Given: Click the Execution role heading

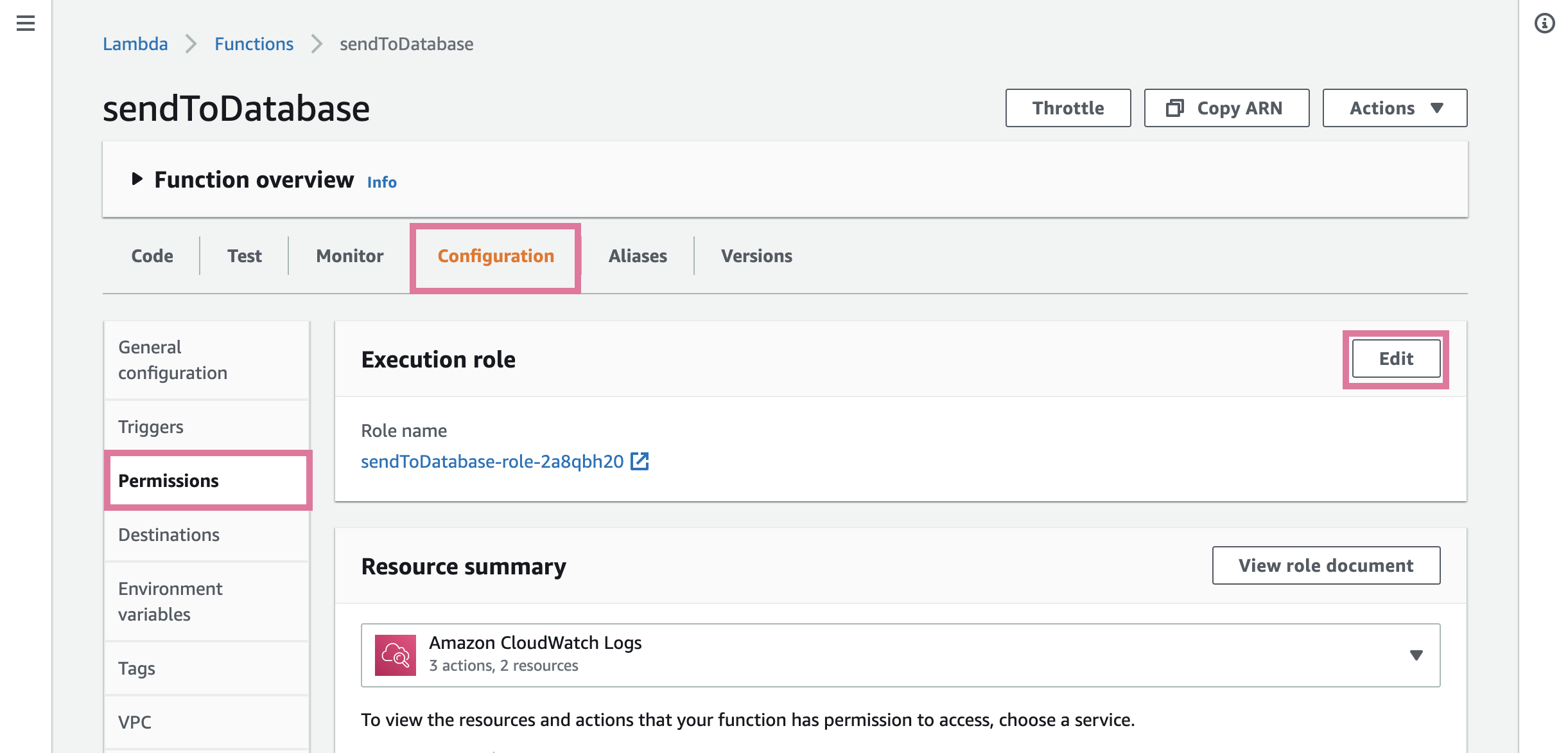Looking at the screenshot, I should 438,360.
